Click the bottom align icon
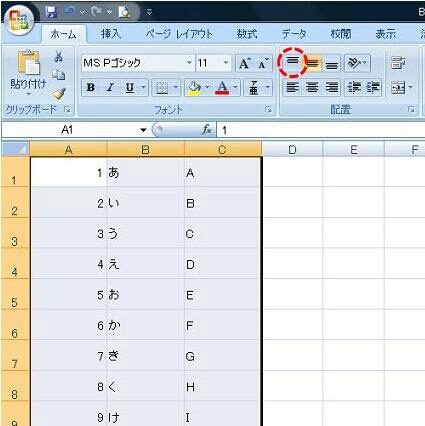 pyautogui.click(x=331, y=63)
